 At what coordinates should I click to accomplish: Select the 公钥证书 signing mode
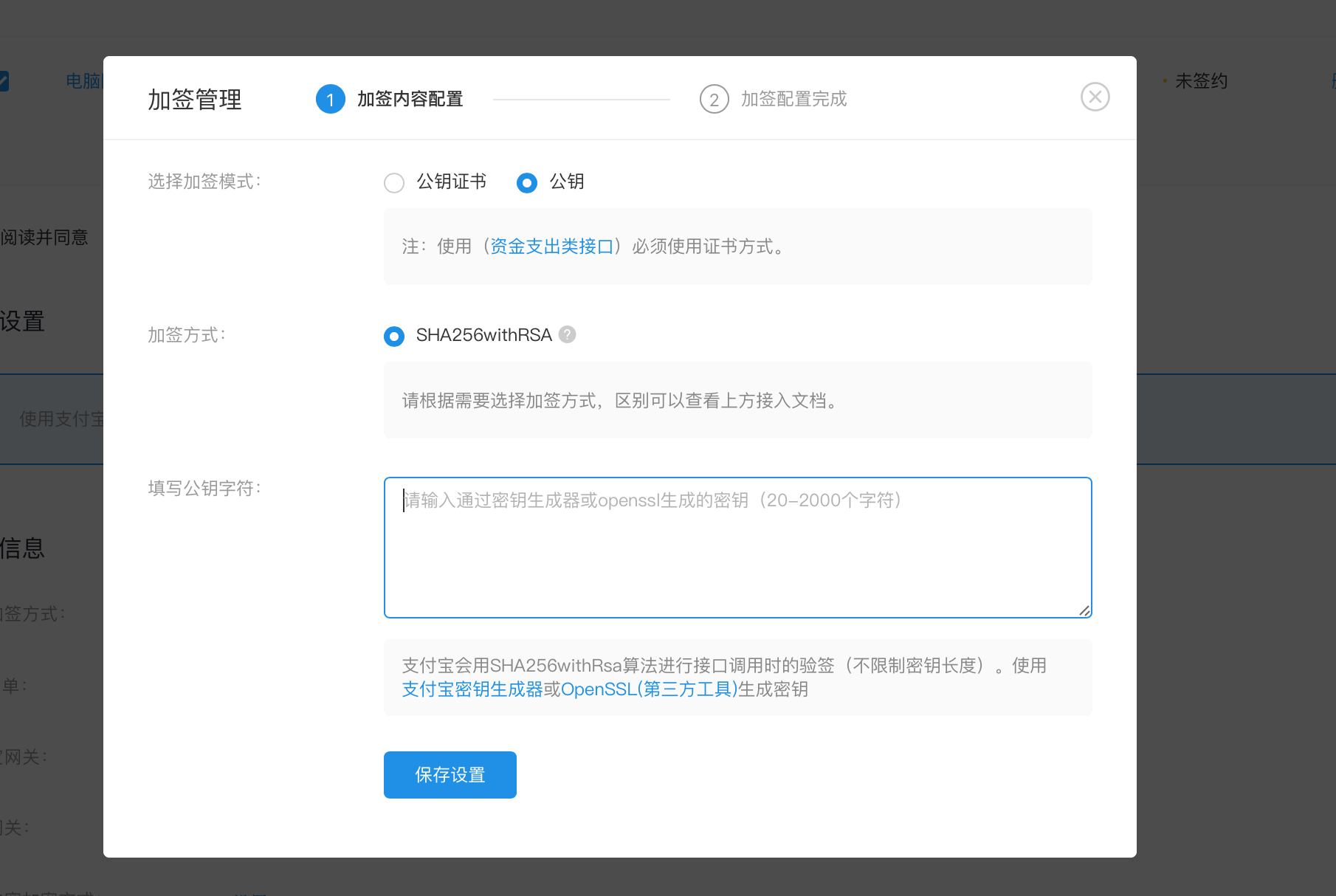pyautogui.click(x=394, y=182)
